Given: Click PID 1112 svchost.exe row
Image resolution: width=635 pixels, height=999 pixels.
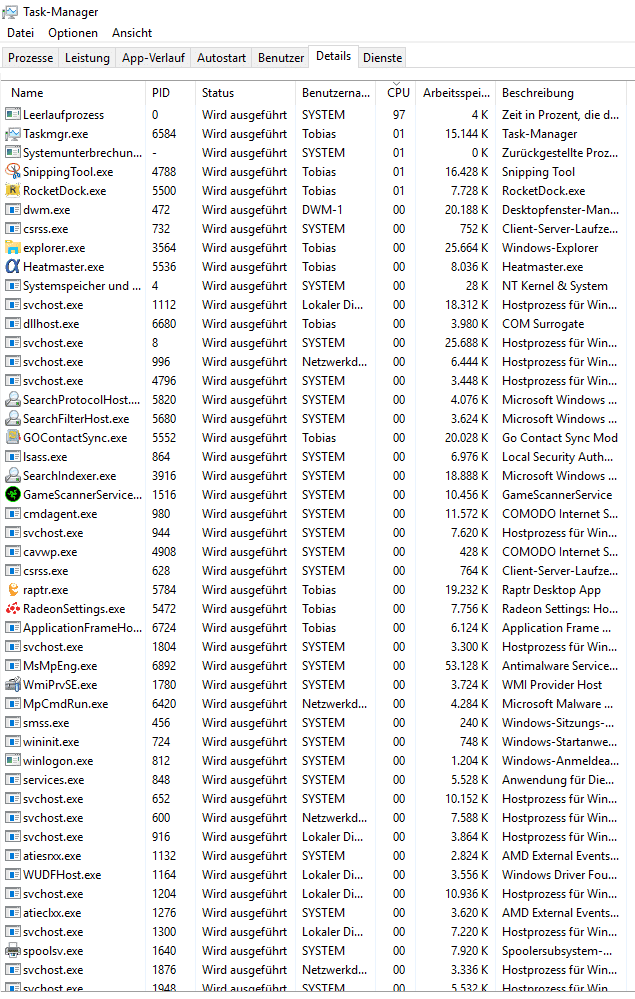Looking at the screenshot, I should coord(315,305).
